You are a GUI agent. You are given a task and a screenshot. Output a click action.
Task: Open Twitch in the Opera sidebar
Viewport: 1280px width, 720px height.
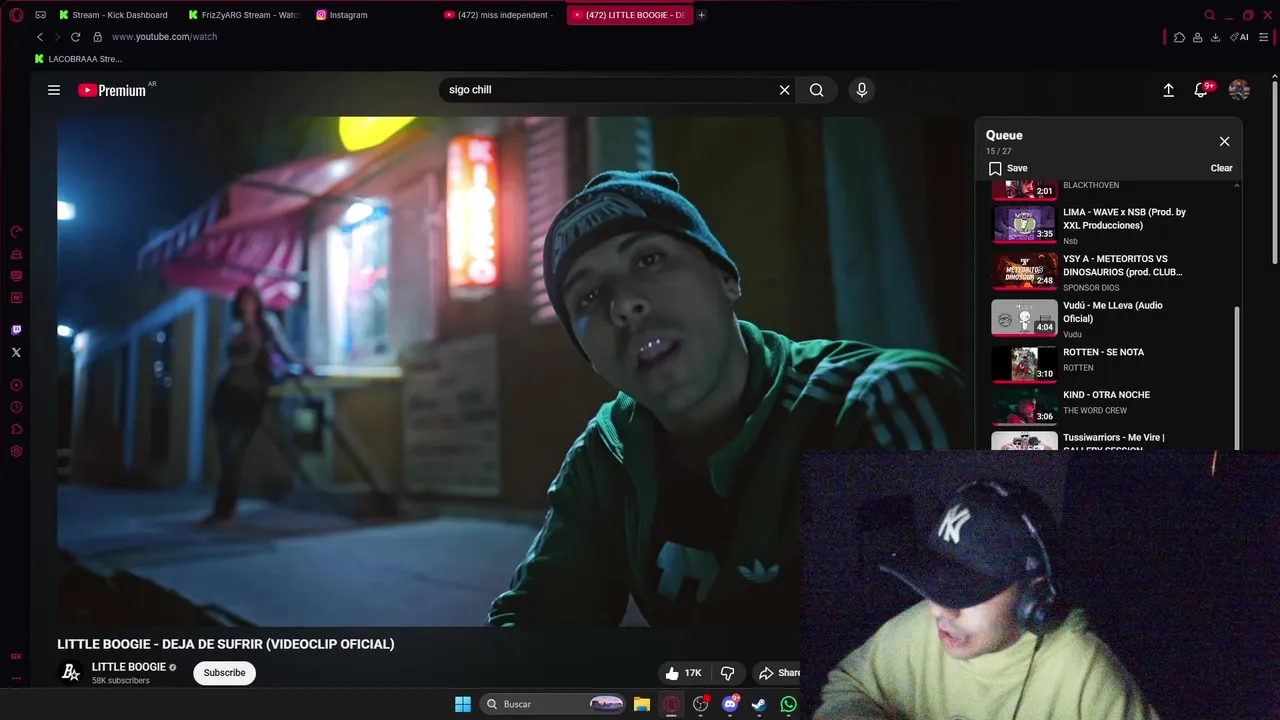click(x=16, y=330)
